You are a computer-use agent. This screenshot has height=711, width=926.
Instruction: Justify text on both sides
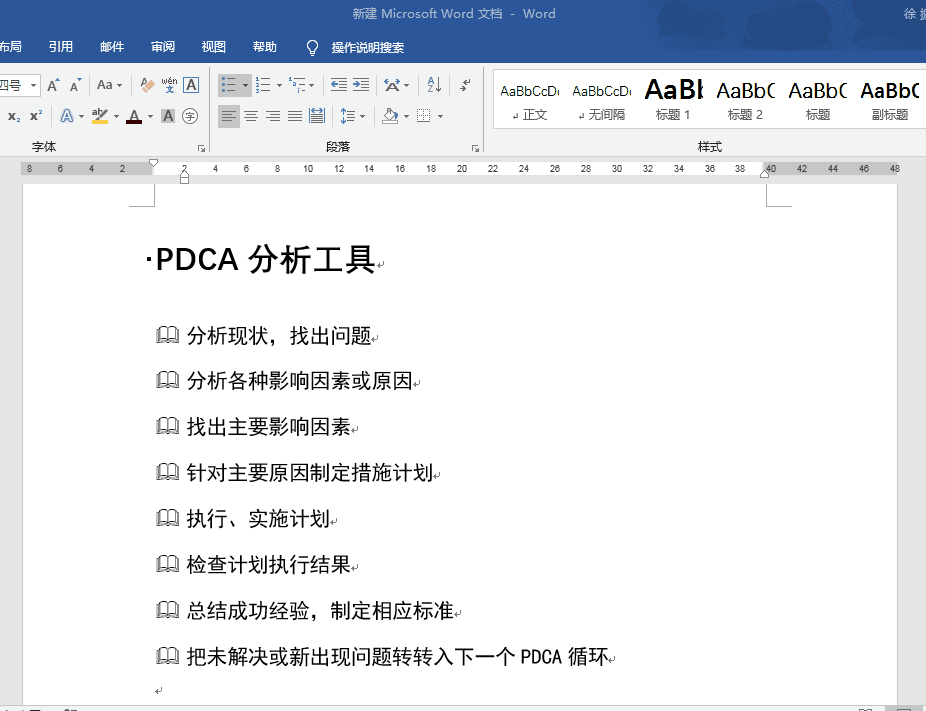coord(295,116)
